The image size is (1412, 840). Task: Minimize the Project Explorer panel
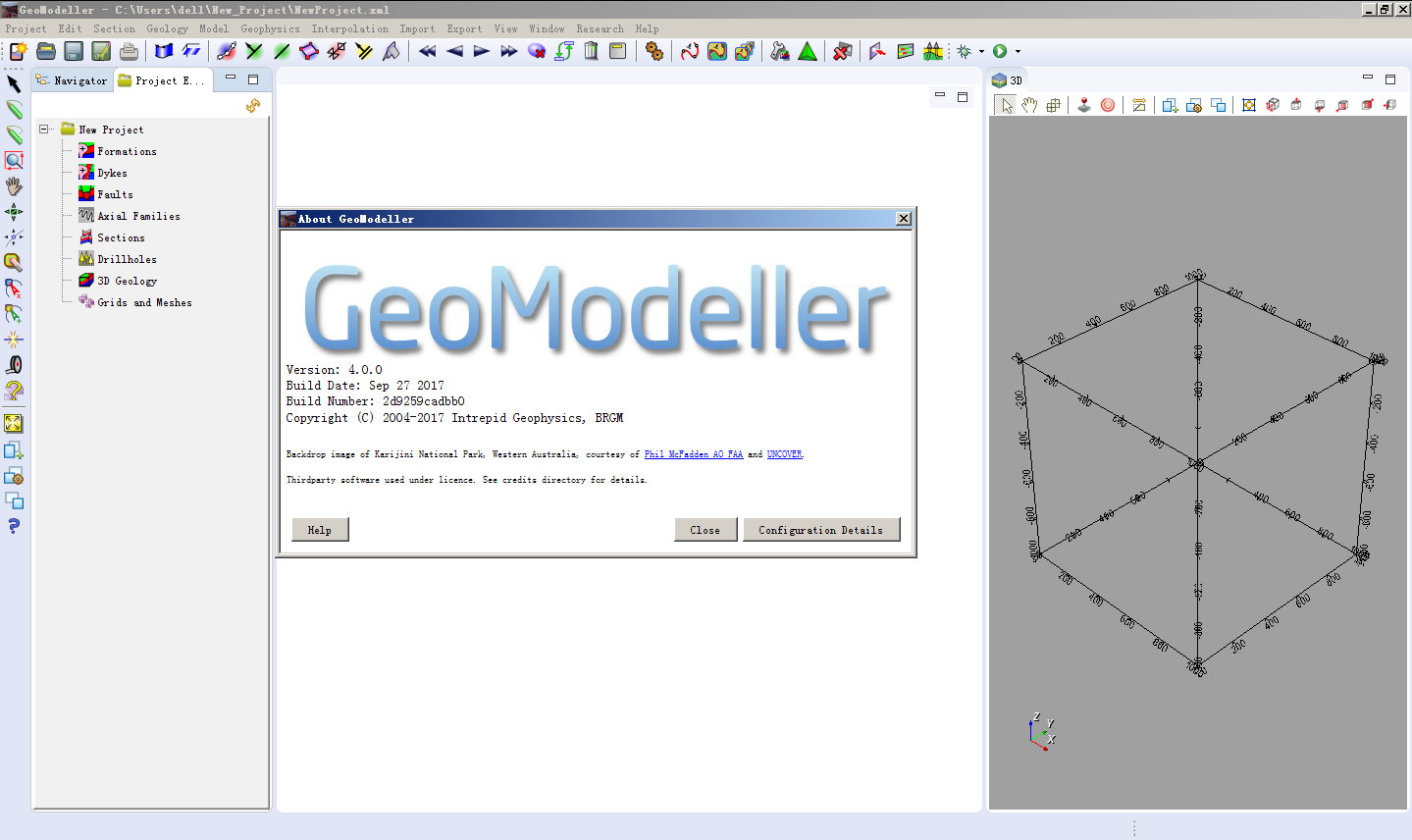click(x=231, y=79)
